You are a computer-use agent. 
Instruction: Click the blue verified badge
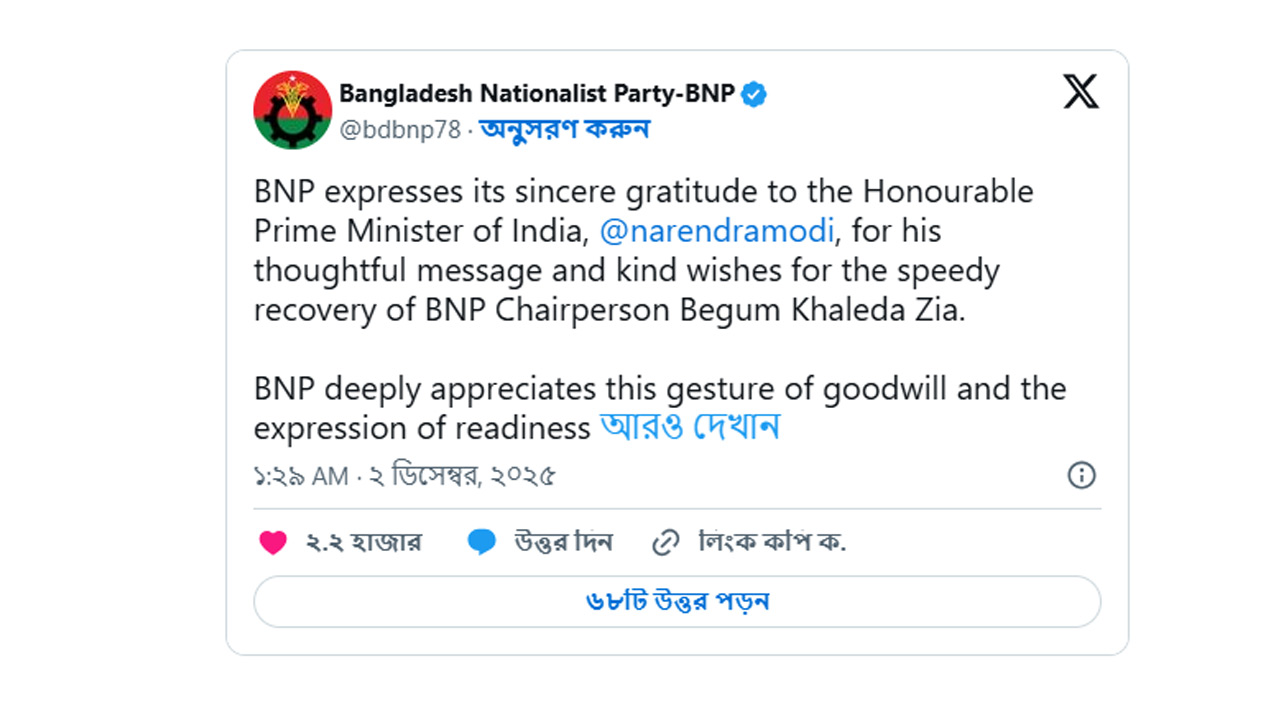coord(754,95)
